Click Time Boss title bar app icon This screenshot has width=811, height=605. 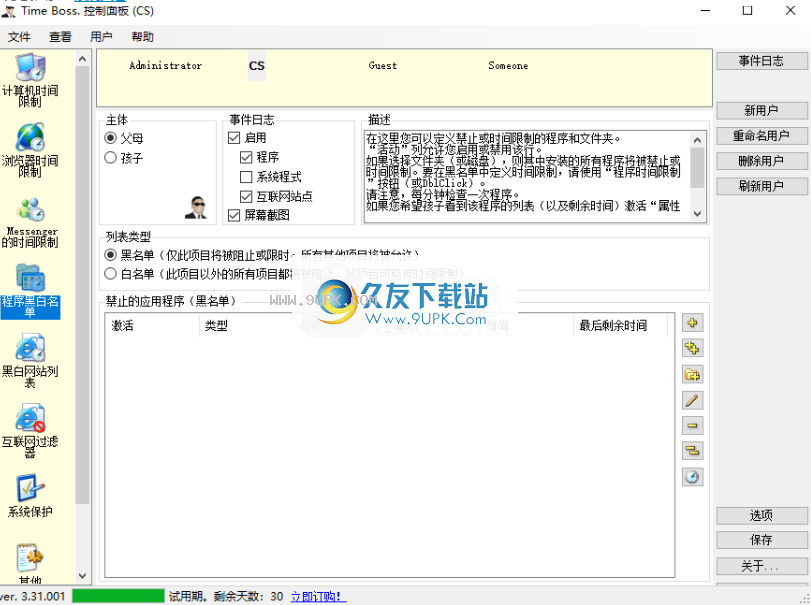tap(9, 10)
